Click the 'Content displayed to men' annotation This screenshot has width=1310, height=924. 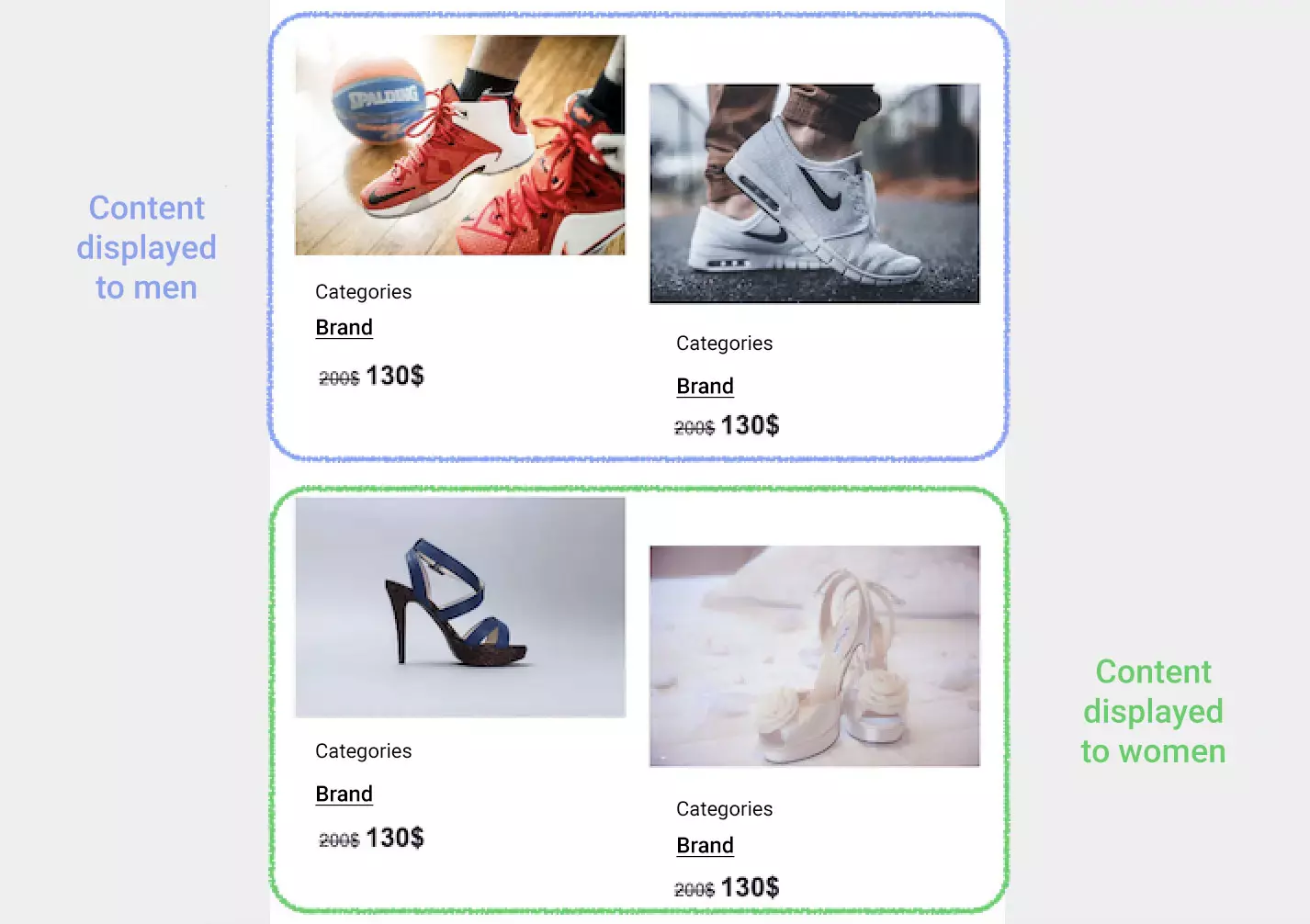(147, 248)
